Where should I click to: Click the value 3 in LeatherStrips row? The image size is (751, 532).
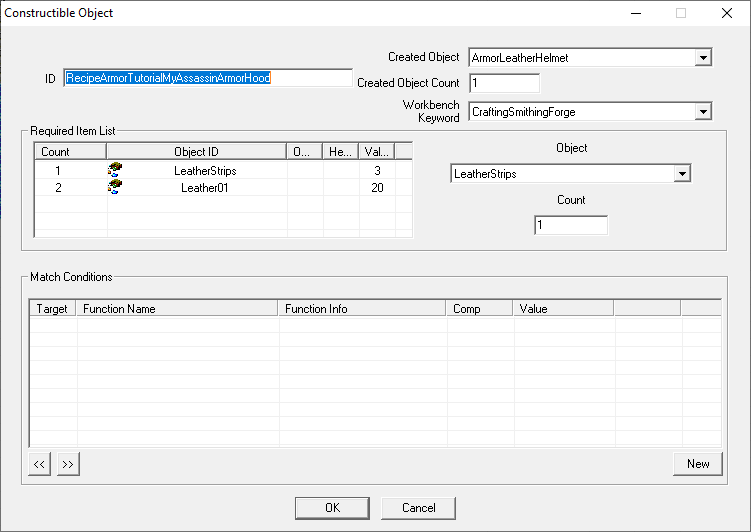coord(377,170)
